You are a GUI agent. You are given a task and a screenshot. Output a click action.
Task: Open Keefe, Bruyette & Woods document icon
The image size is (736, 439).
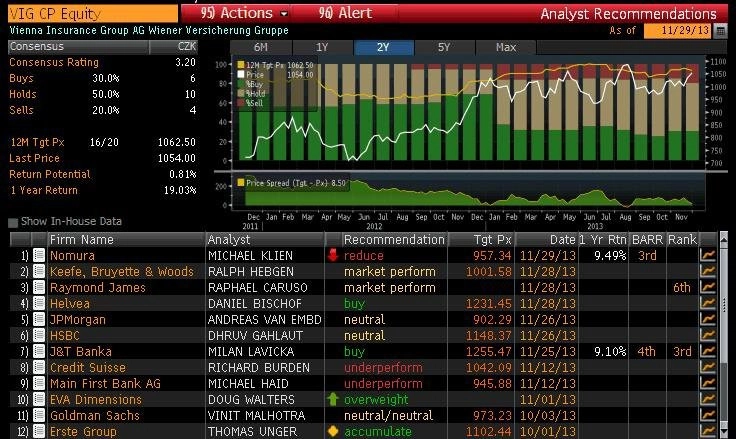click(39, 271)
